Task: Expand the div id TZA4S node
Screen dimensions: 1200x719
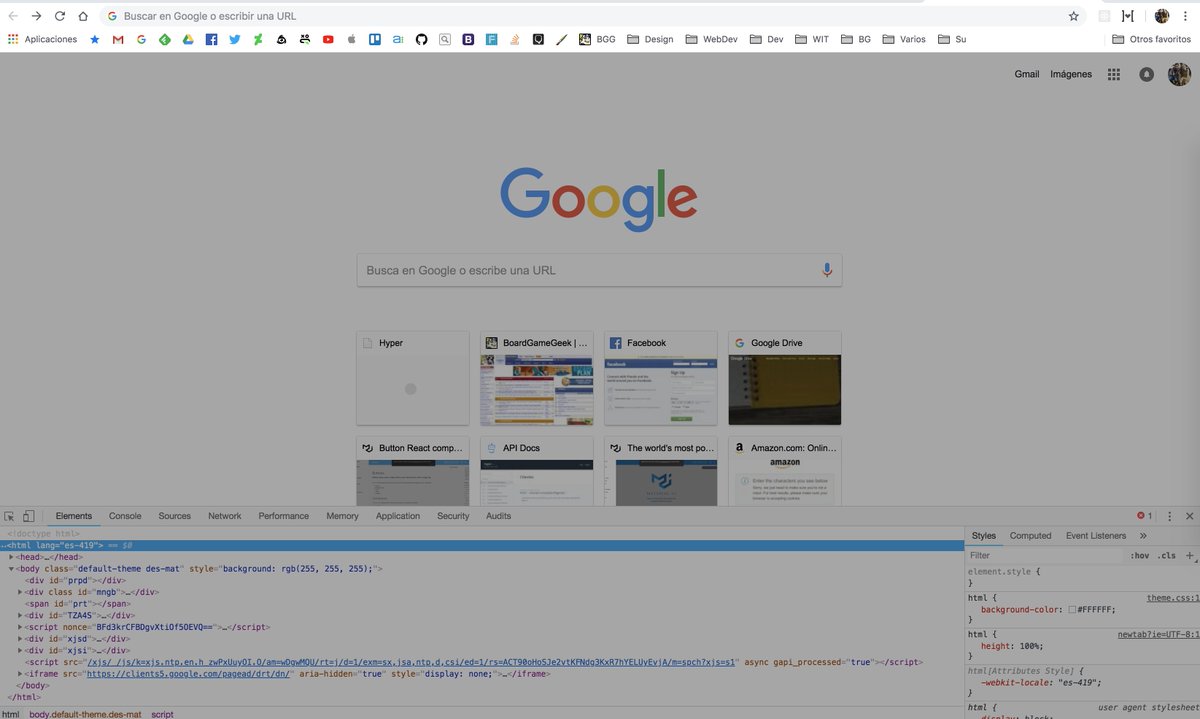Action: 20,615
